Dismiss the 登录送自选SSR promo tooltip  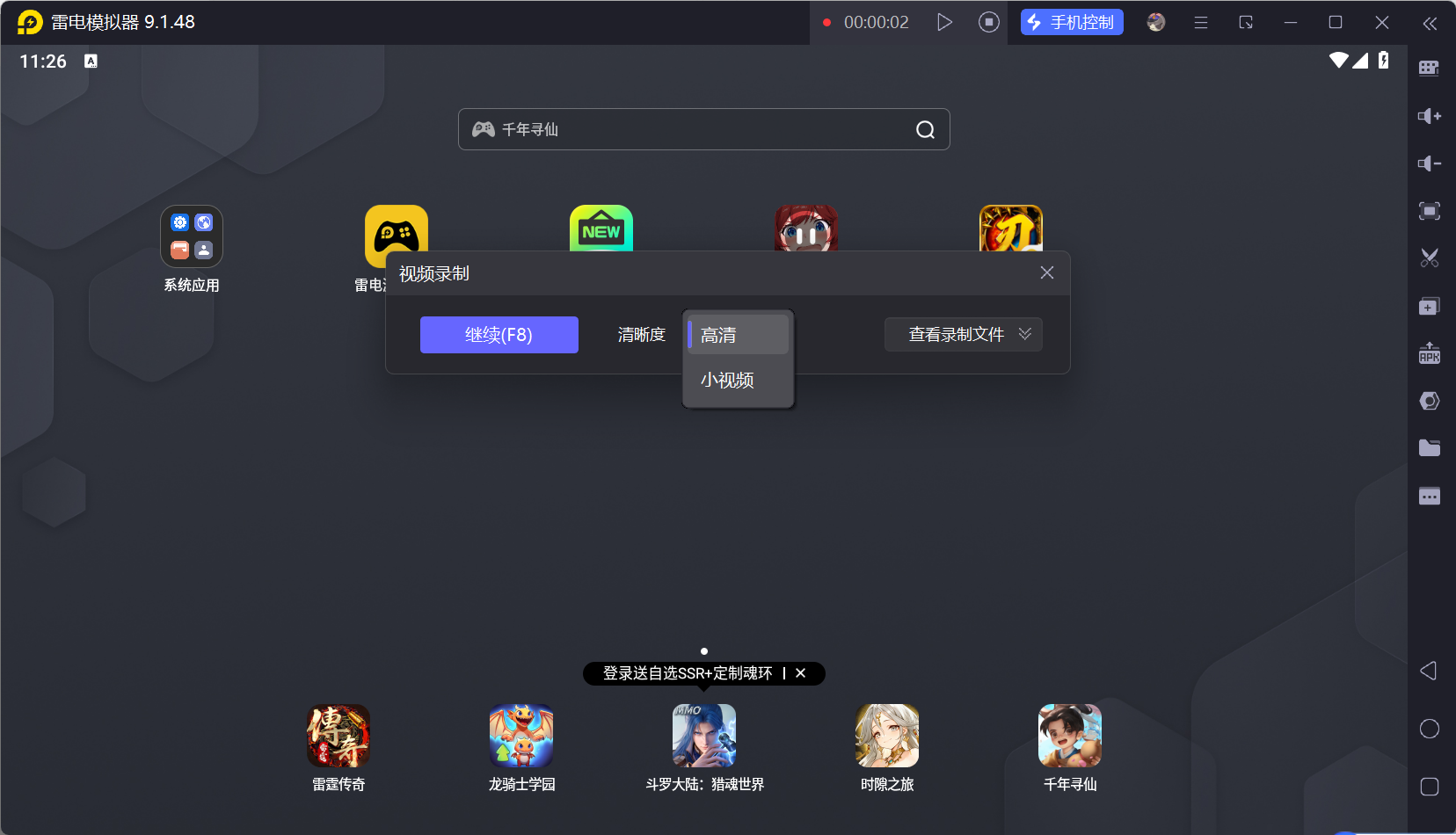[801, 673]
